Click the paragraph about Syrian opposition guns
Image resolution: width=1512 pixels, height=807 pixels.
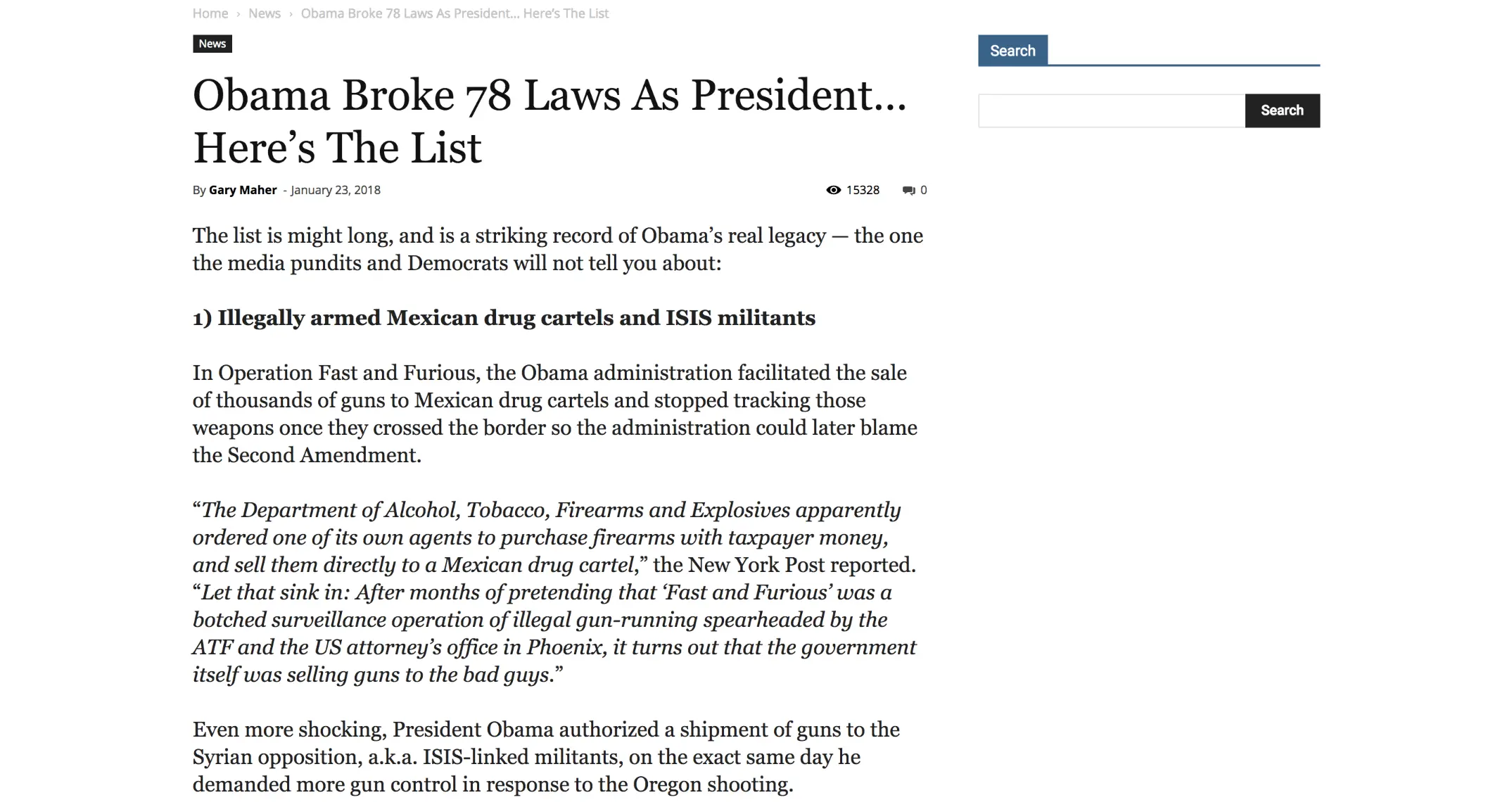pos(546,757)
